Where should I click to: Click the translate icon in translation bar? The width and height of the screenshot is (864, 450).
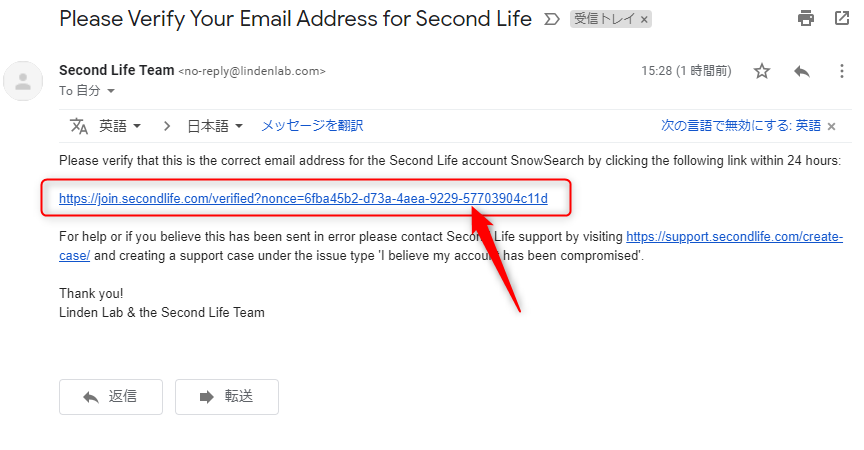point(79,126)
